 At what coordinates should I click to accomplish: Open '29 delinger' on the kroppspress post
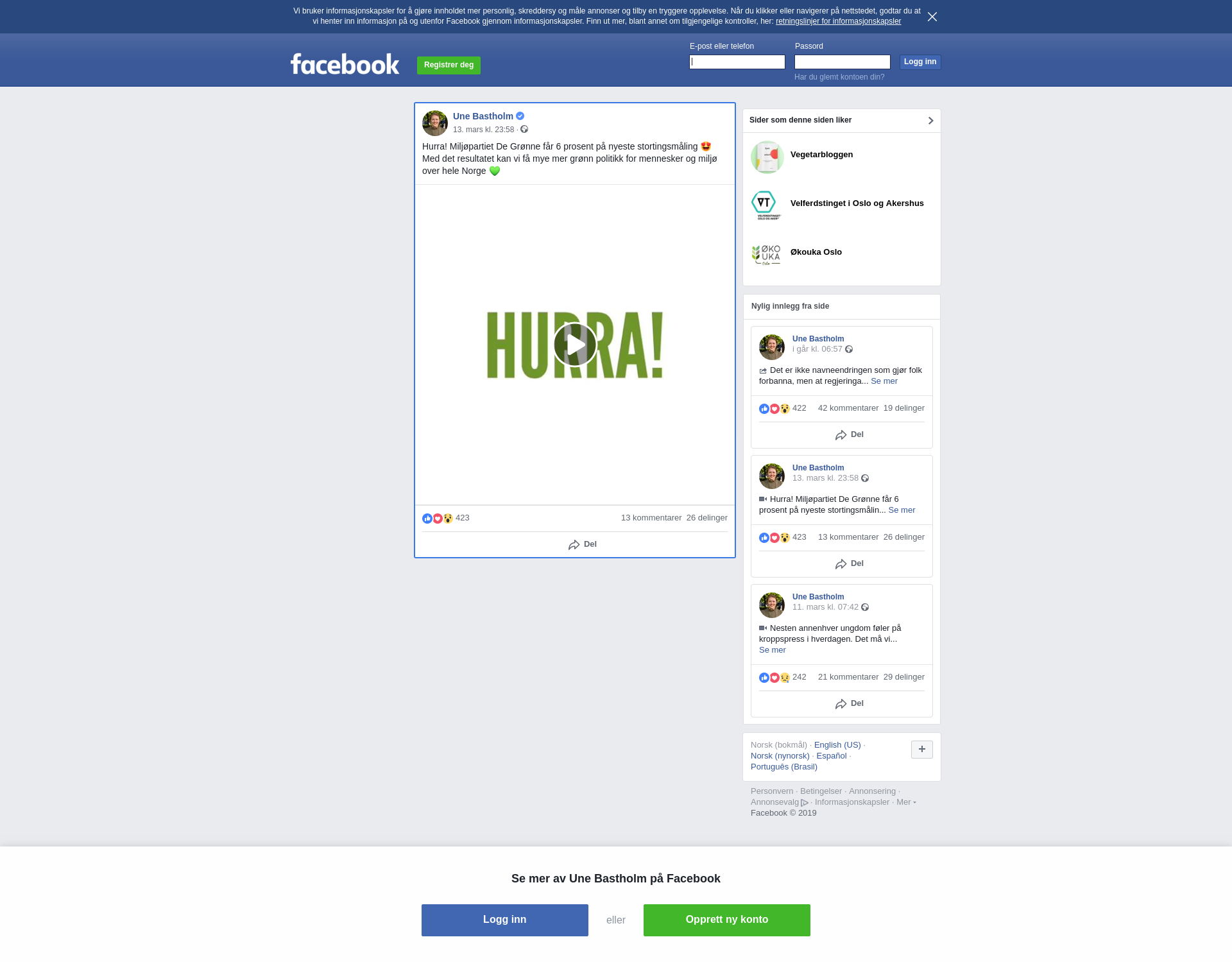904,677
